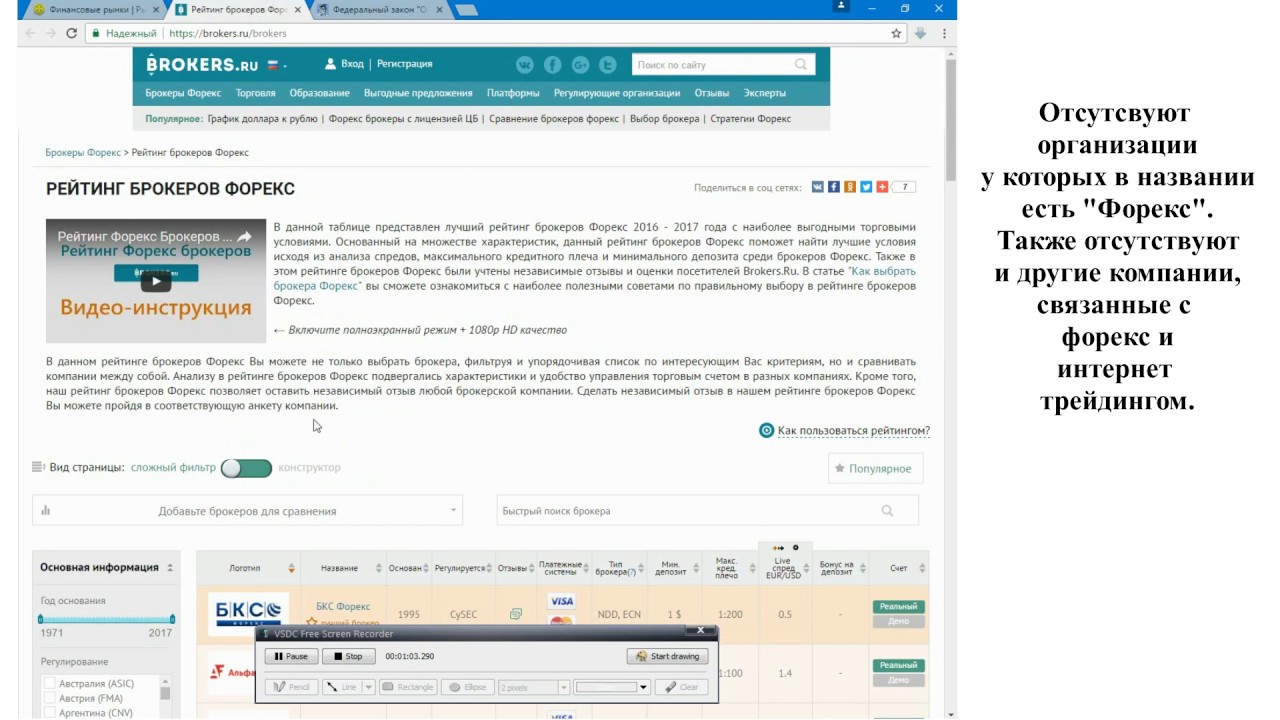Click the site search magnifier icon
1280x720 pixels.
(801, 65)
